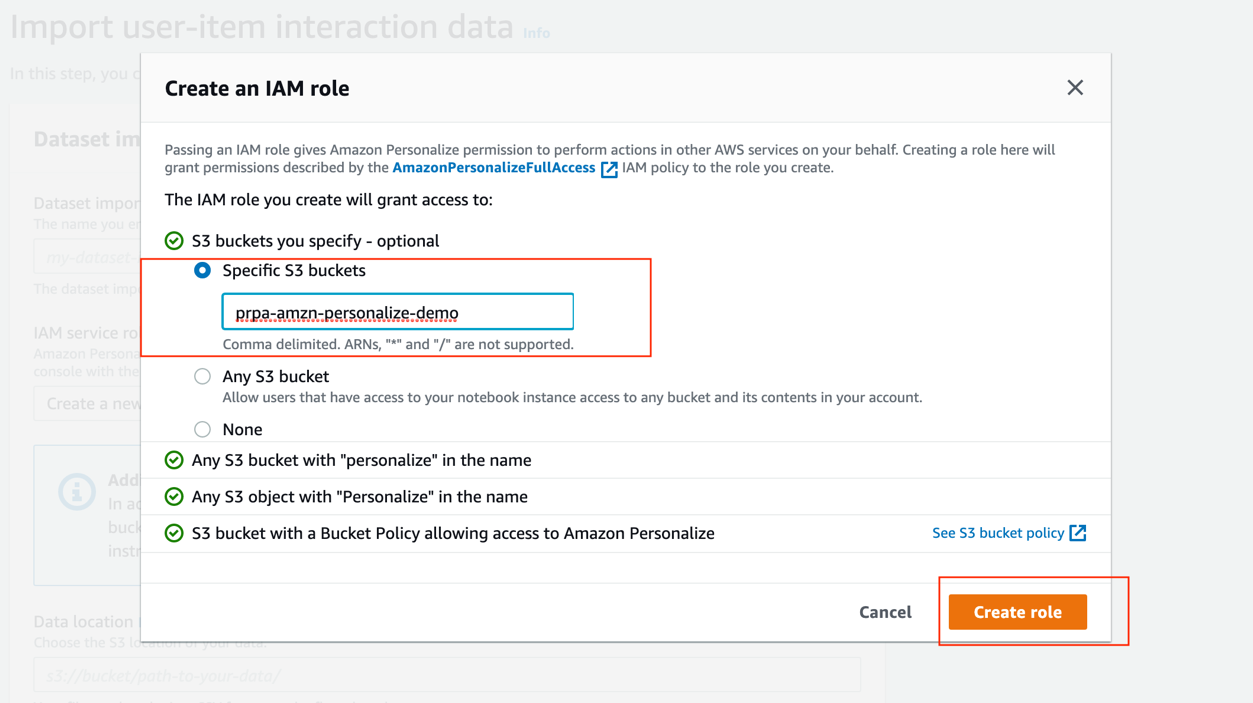Image resolution: width=1253 pixels, height=703 pixels.
Task: Click the orange Create role button
Action: click(x=1017, y=612)
